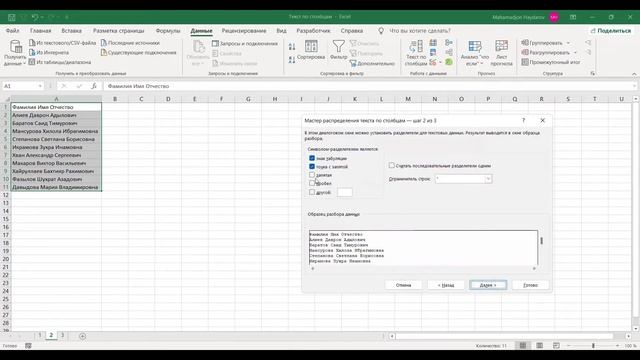The width and height of the screenshot is (640, 360).
Task: Click the zoom slider in the status bar
Action: point(593,346)
